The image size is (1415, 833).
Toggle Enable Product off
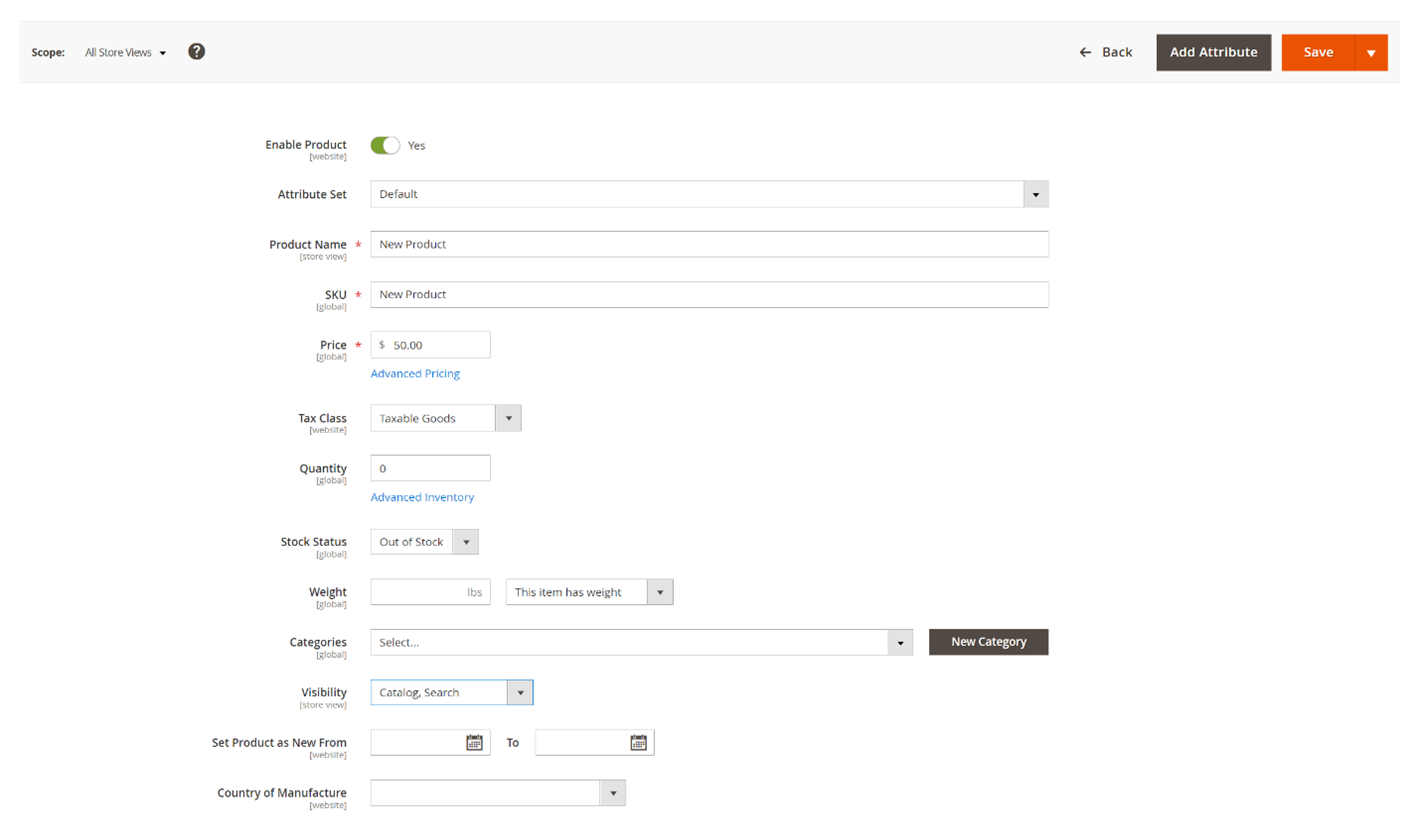point(384,145)
